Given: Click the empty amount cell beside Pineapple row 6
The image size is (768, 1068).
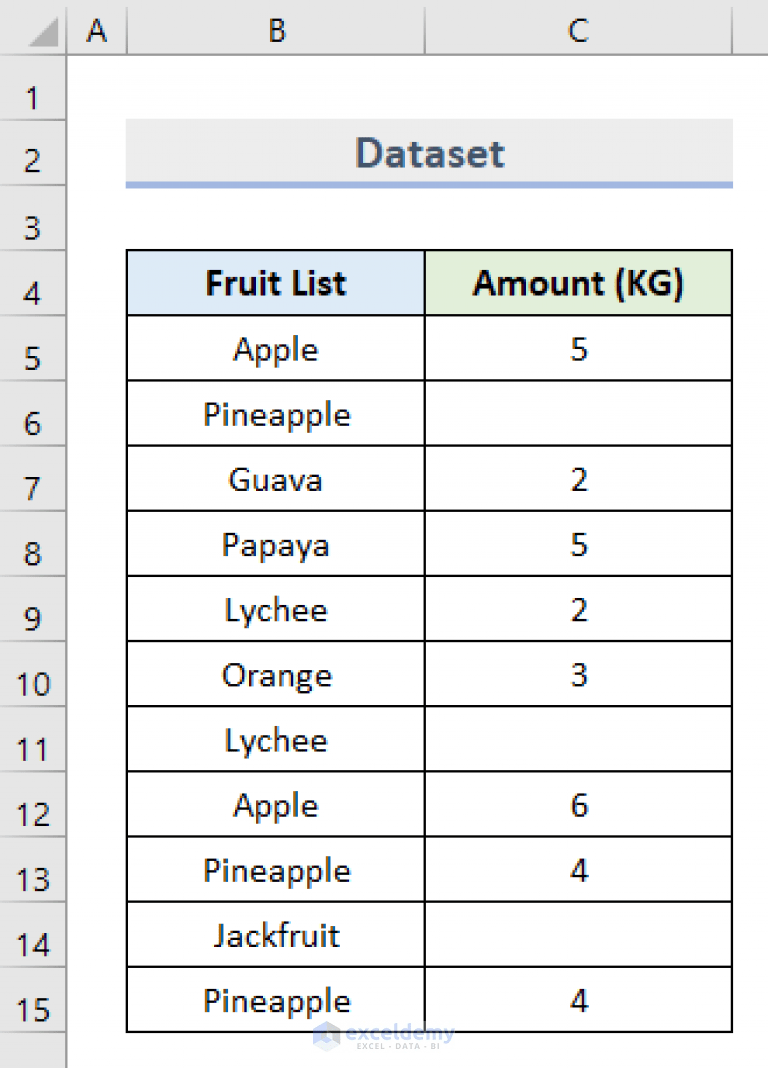Looking at the screenshot, I should (578, 413).
